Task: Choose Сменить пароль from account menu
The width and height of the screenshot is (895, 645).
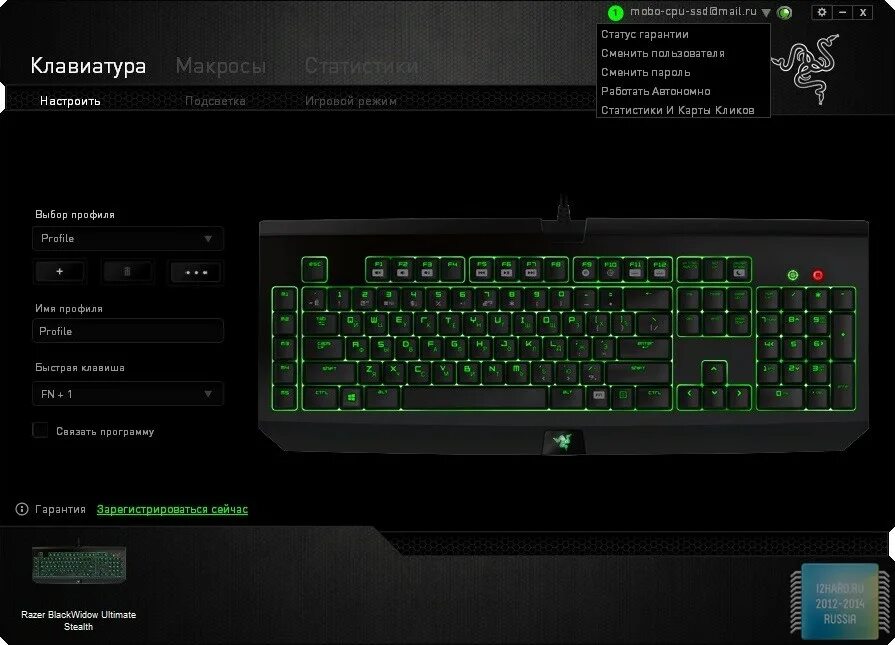Action: click(x=646, y=72)
